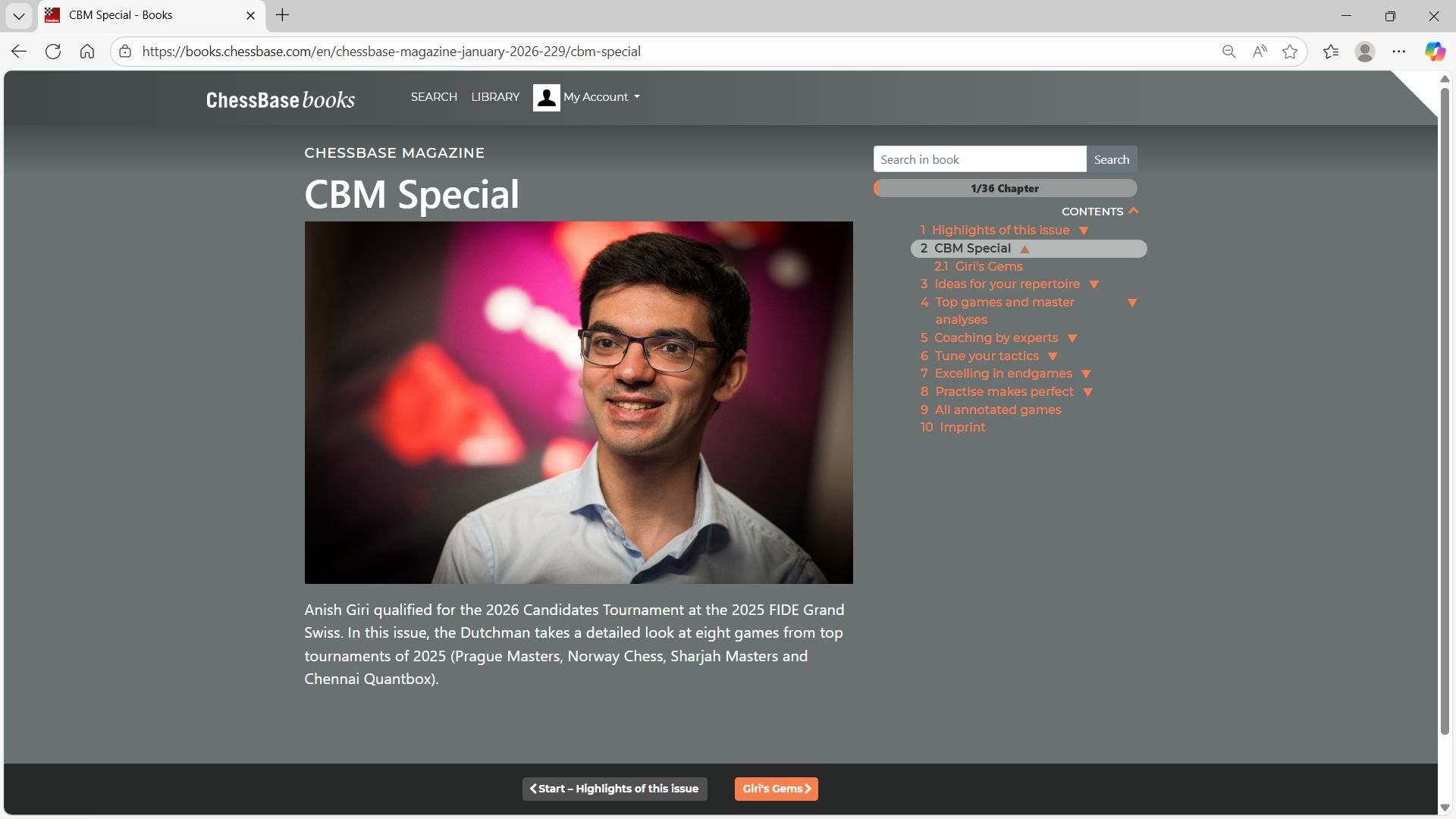Click the Giri's Gems next button

coord(776,789)
